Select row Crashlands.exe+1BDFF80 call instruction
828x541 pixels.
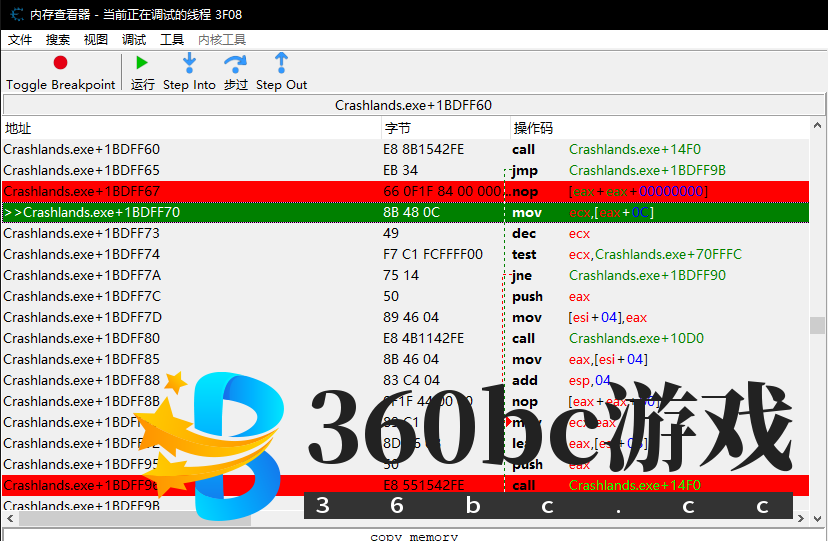[406, 338]
